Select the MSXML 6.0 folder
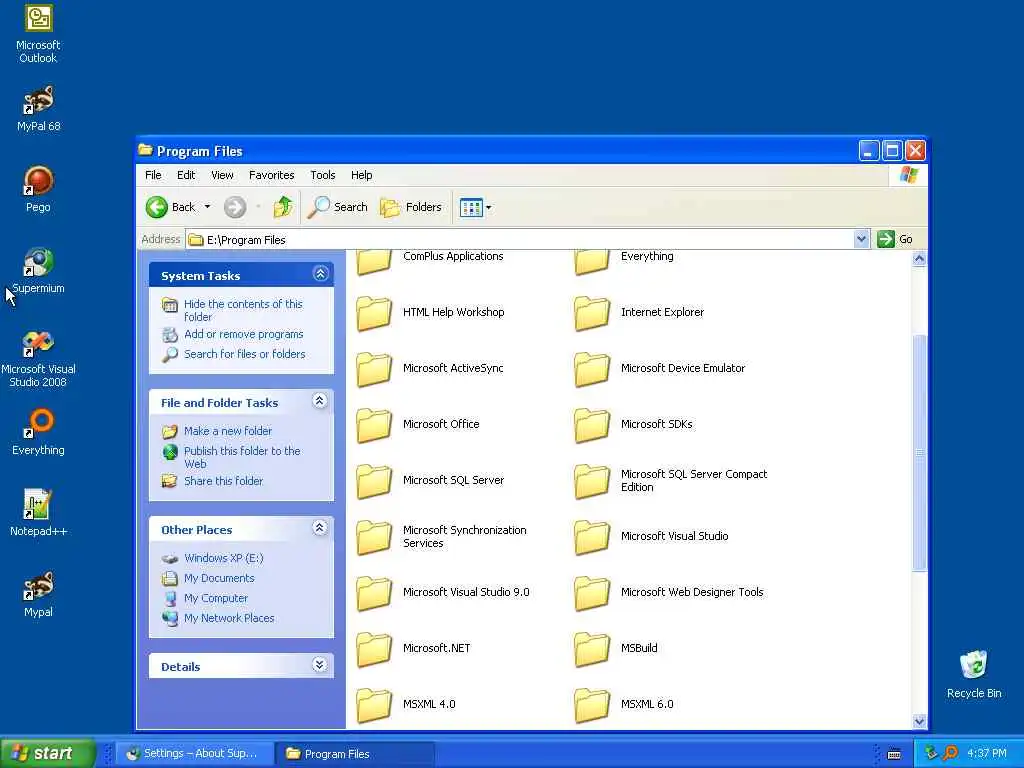Viewport: 1024px width, 768px height. point(624,704)
